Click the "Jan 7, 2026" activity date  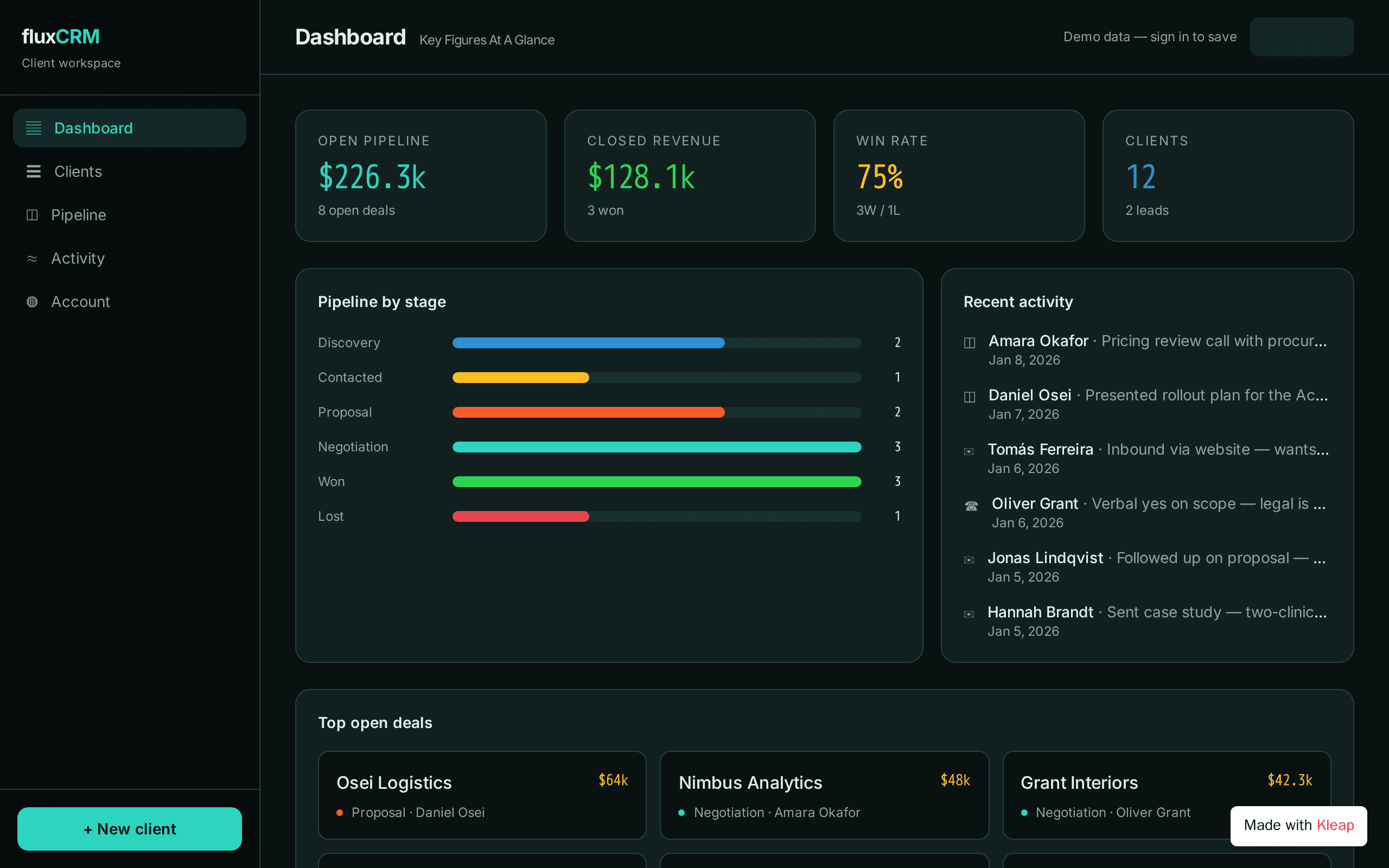(1023, 414)
